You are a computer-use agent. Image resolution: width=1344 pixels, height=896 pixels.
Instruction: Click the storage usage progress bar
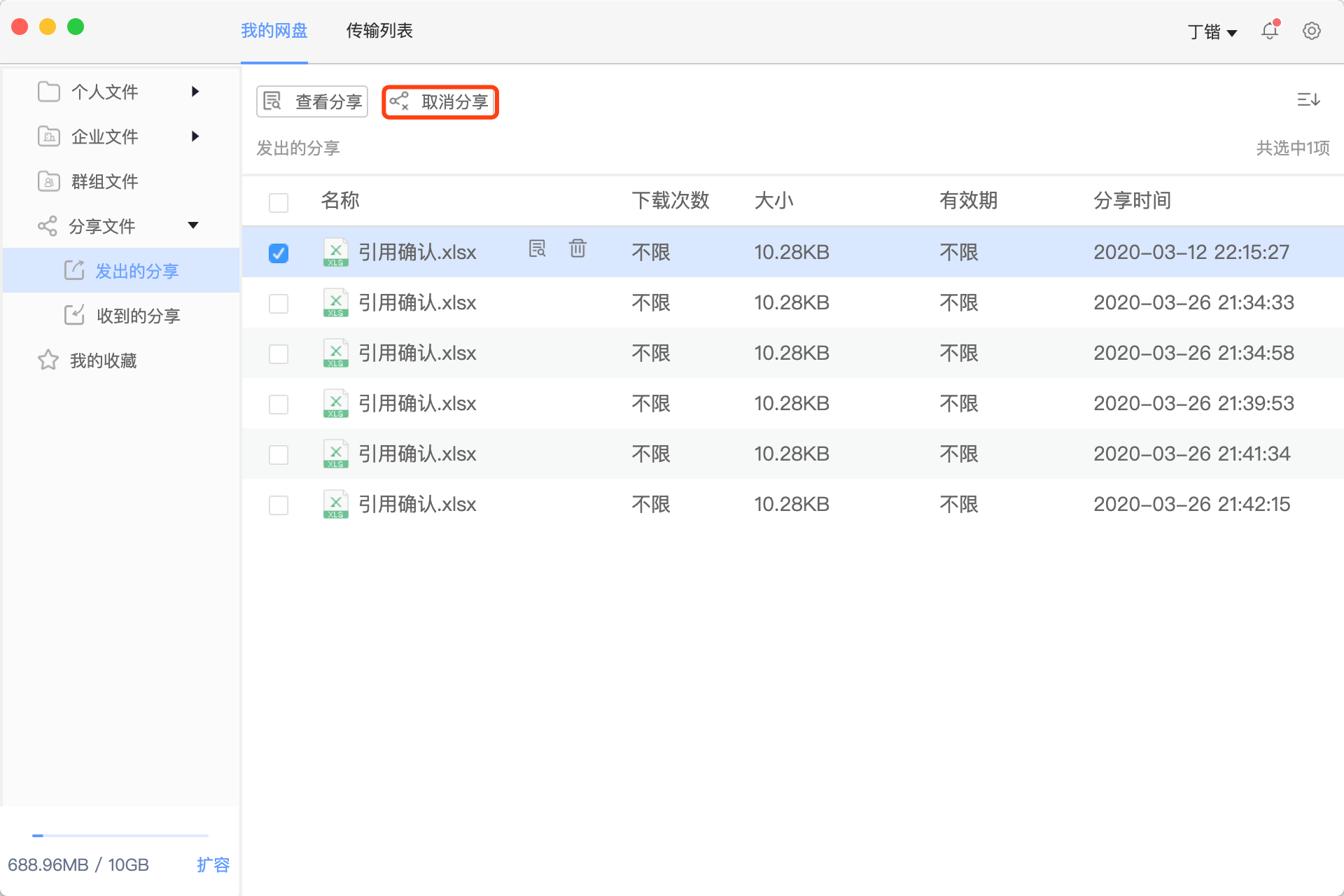pyautogui.click(x=120, y=835)
